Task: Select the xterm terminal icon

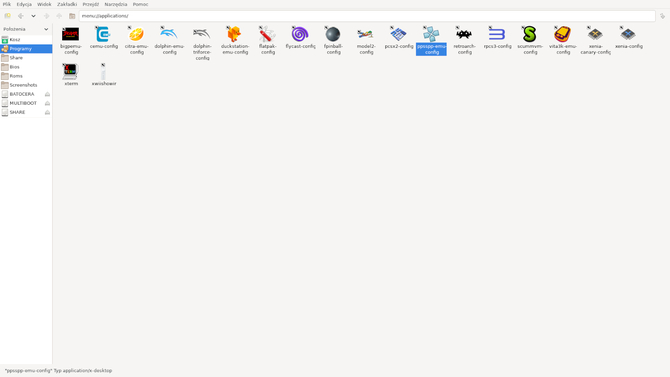Action: [71, 71]
